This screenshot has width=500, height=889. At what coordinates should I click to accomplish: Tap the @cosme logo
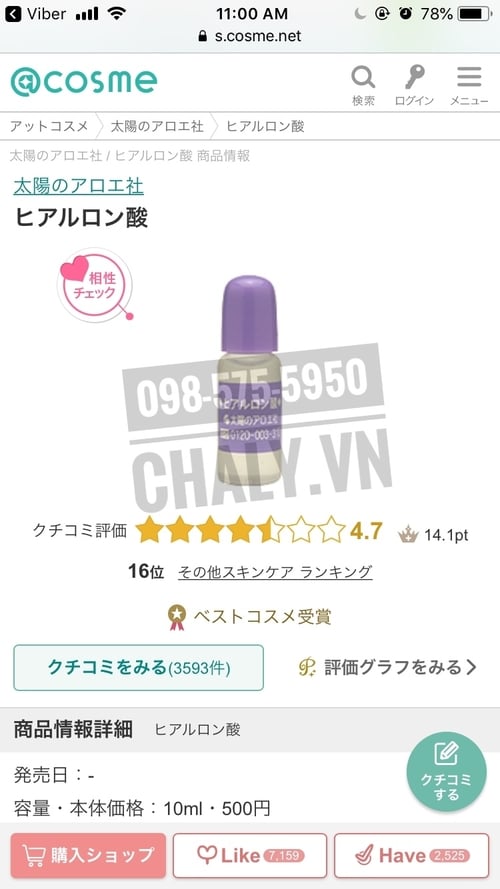click(x=84, y=82)
